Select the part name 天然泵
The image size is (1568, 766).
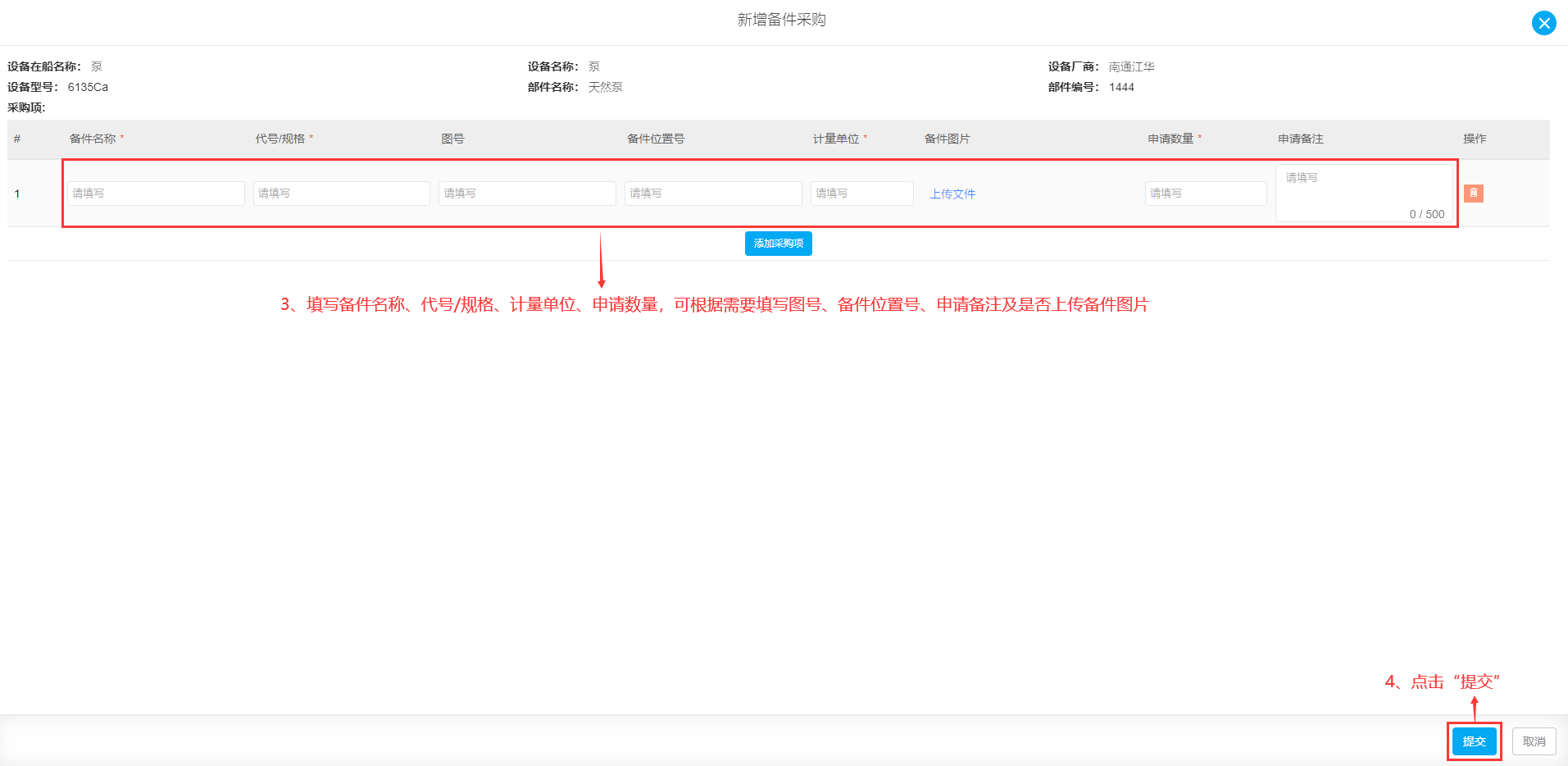(605, 87)
